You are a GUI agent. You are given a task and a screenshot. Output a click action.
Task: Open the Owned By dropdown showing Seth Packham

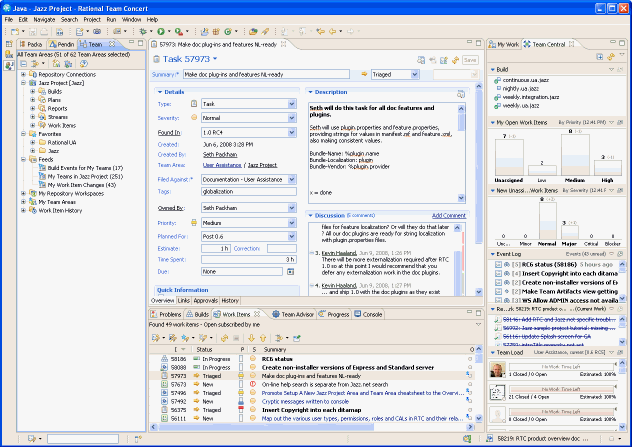pyautogui.click(x=292, y=208)
